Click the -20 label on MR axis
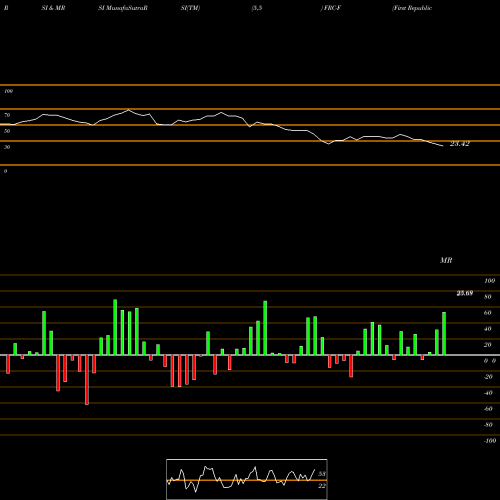 pos(488,377)
